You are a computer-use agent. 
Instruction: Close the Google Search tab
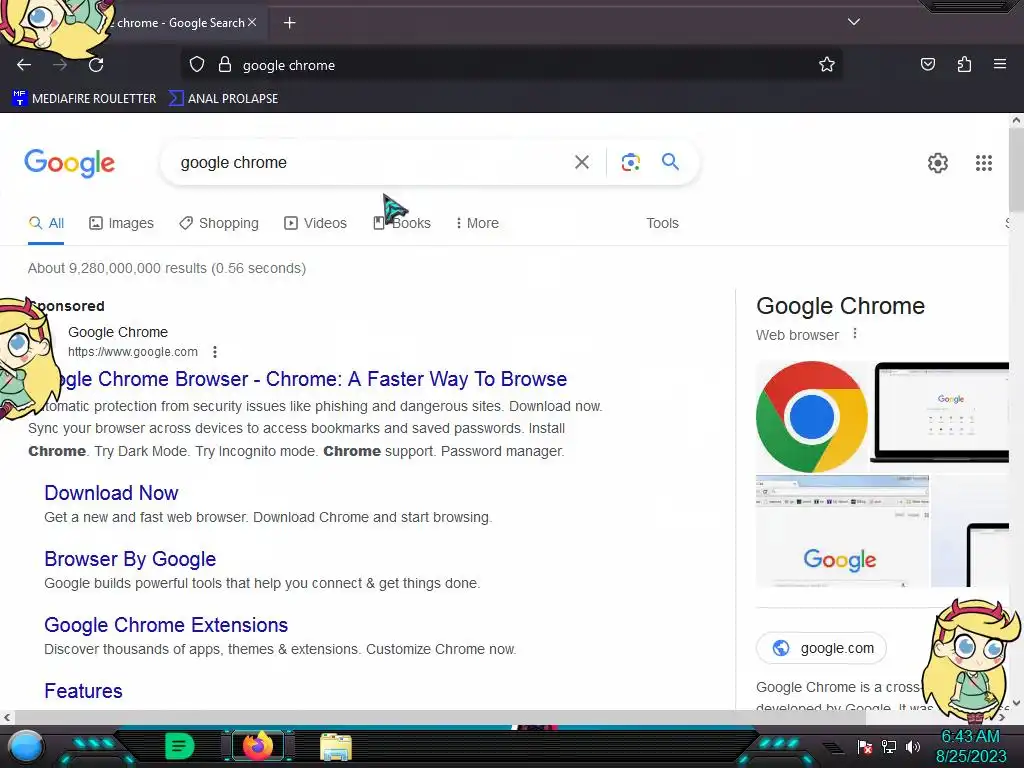(x=252, y=22)
